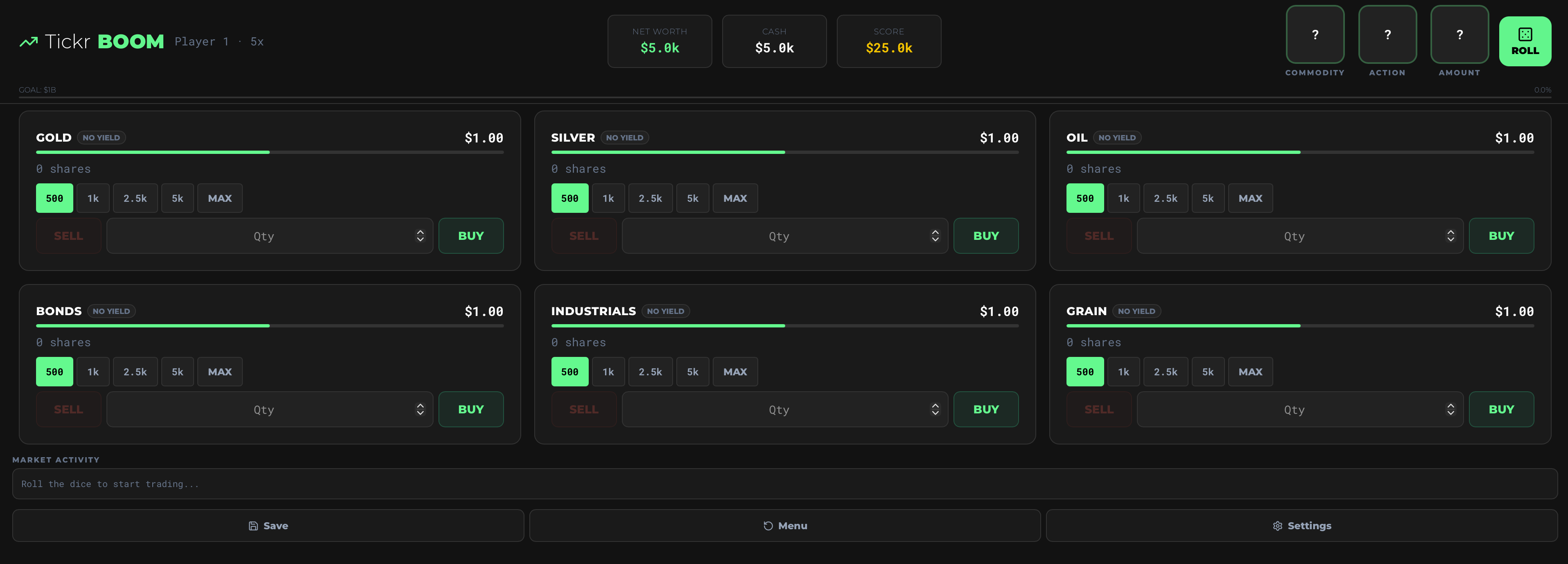Select the 5k quantity preset for Bonds

tap(177, 372)
